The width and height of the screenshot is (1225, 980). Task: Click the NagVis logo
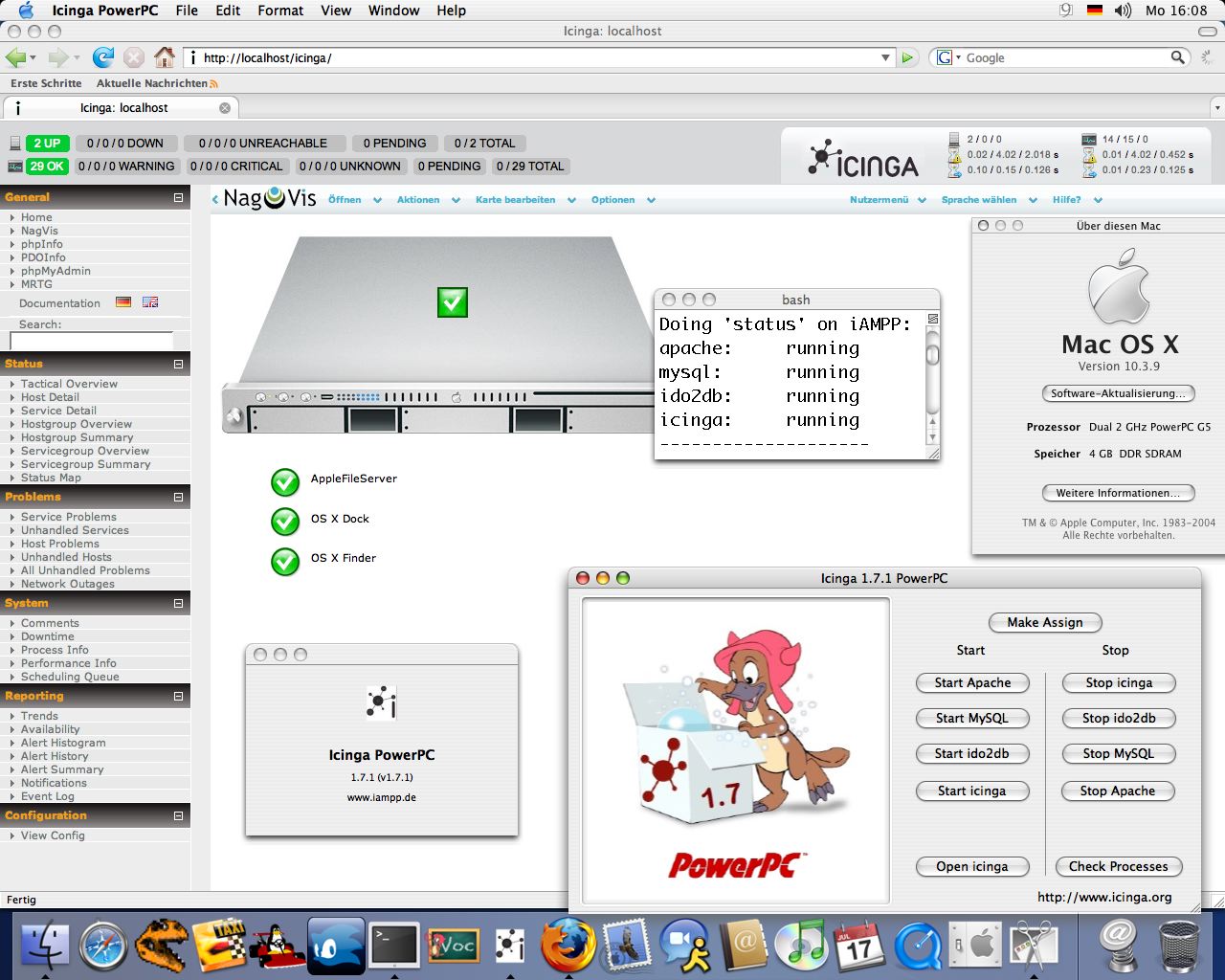coord(270,199)
